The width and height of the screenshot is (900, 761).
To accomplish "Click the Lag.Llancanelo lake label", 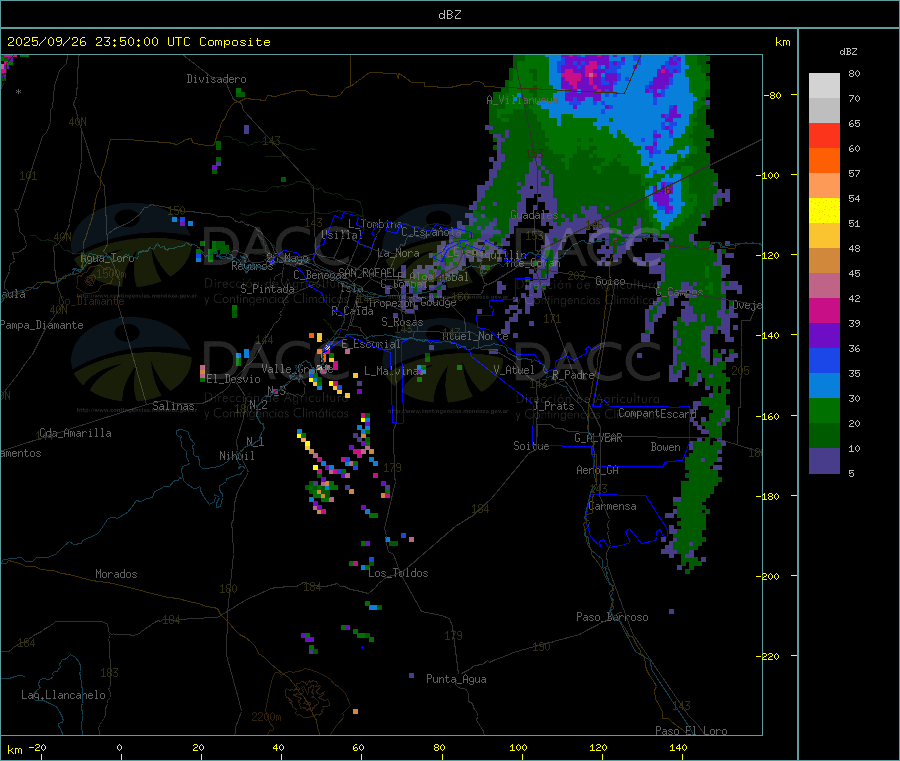I will (63, 696).
